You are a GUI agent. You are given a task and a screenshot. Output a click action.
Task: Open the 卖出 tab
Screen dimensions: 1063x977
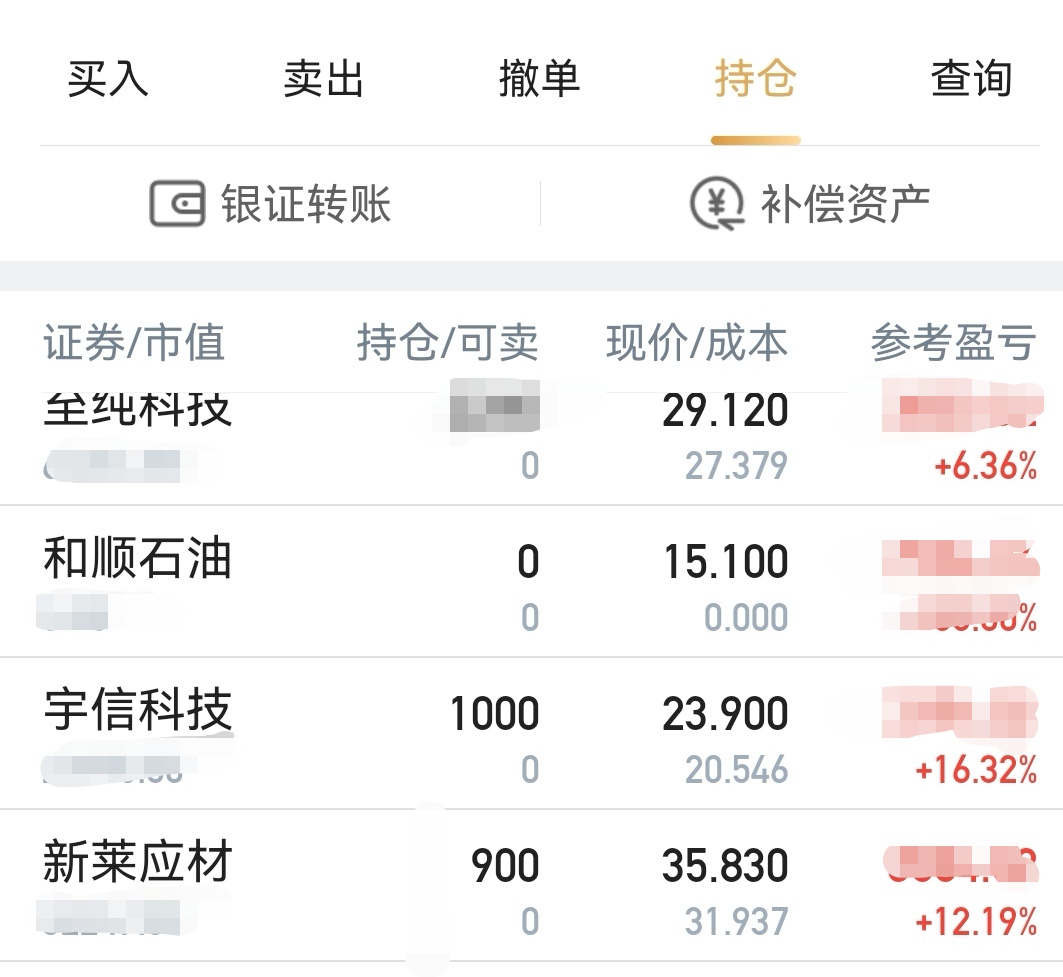[x=323, y=79]
